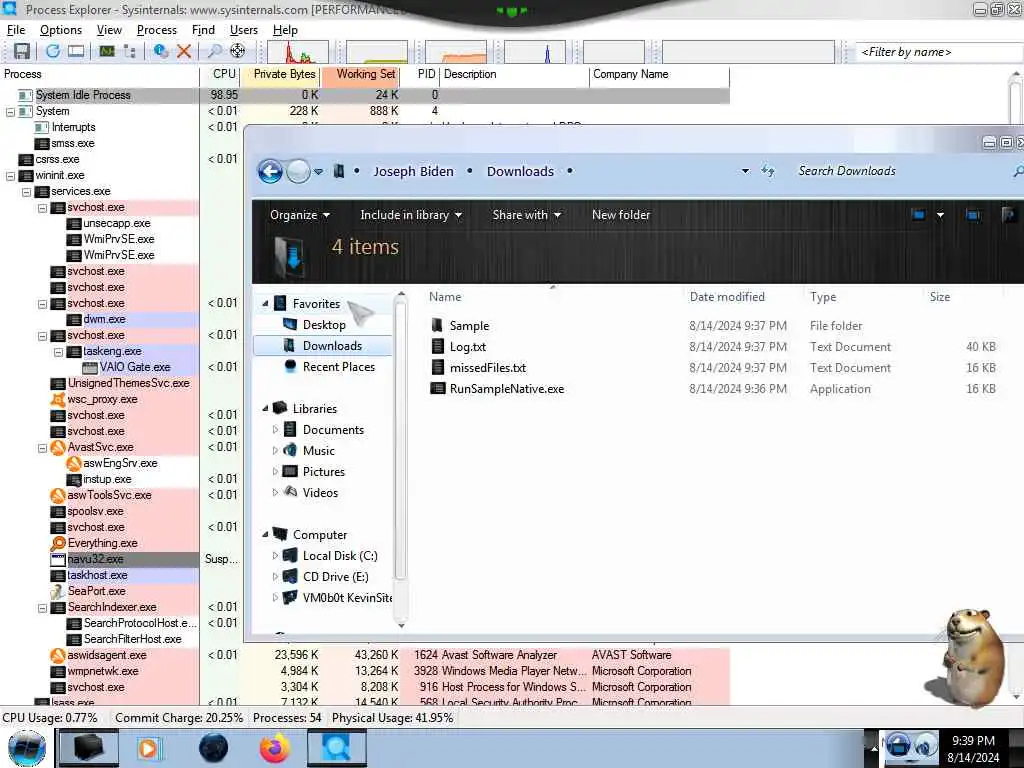Collapse the taskeng.exe tree node
The image size is (1024, 768).
tap(58, 352)
